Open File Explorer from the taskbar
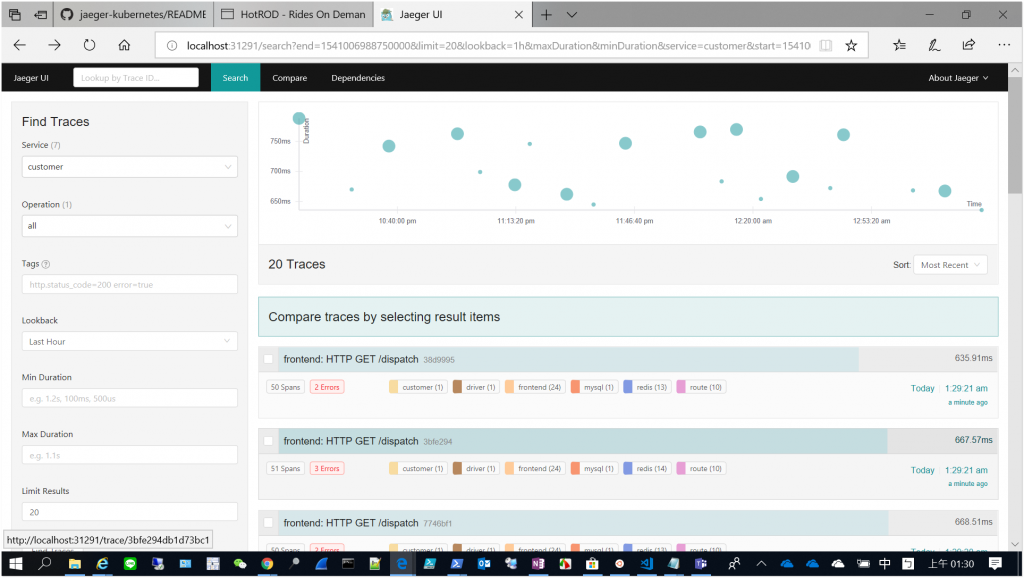This screenshot has height=578, width=1024. coord(74,564)
